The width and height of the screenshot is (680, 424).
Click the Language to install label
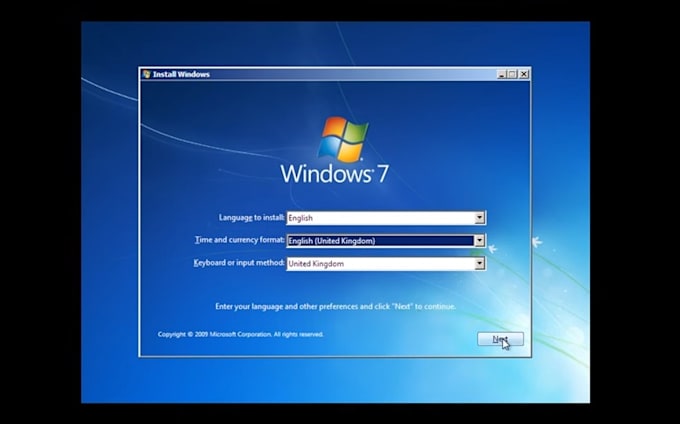click(x=252, y=217)
